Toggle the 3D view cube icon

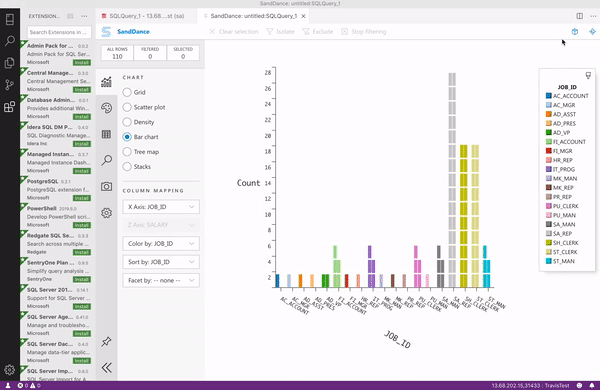pos(575,32)
